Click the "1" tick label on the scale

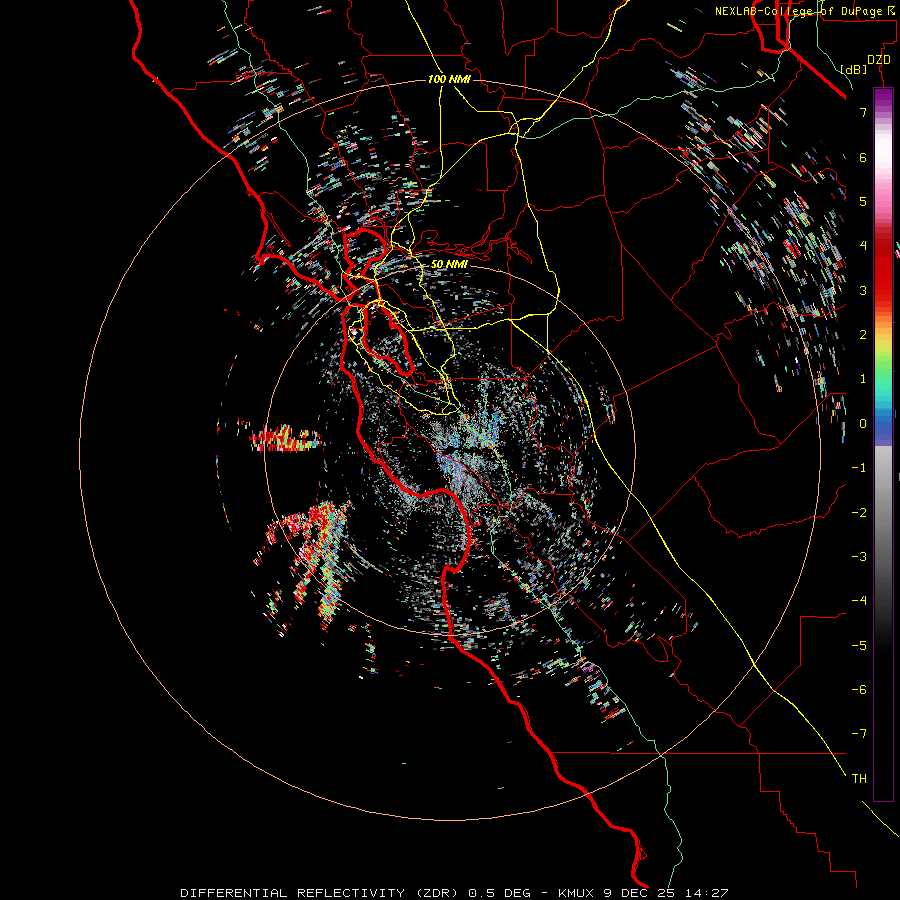(x=863, y=379)
